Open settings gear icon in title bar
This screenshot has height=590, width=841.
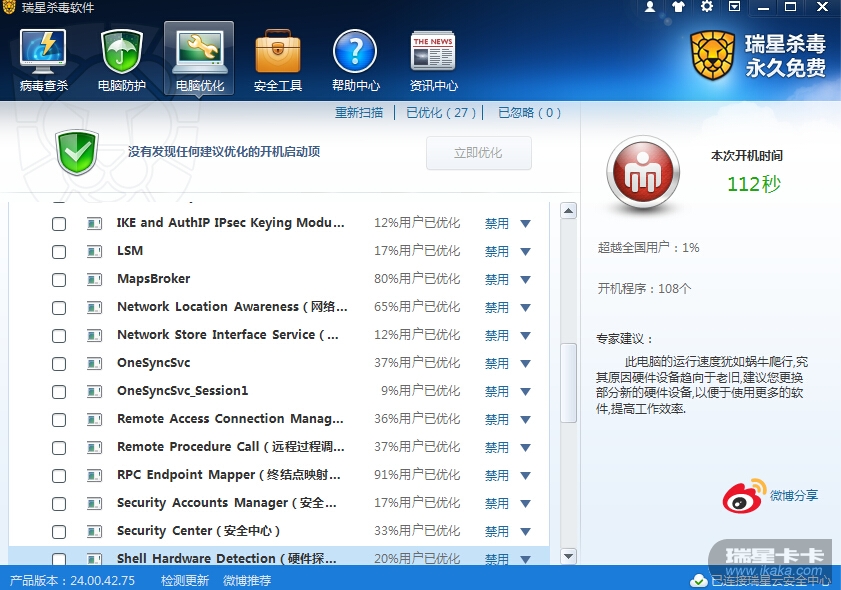click(x=707, y=7)
